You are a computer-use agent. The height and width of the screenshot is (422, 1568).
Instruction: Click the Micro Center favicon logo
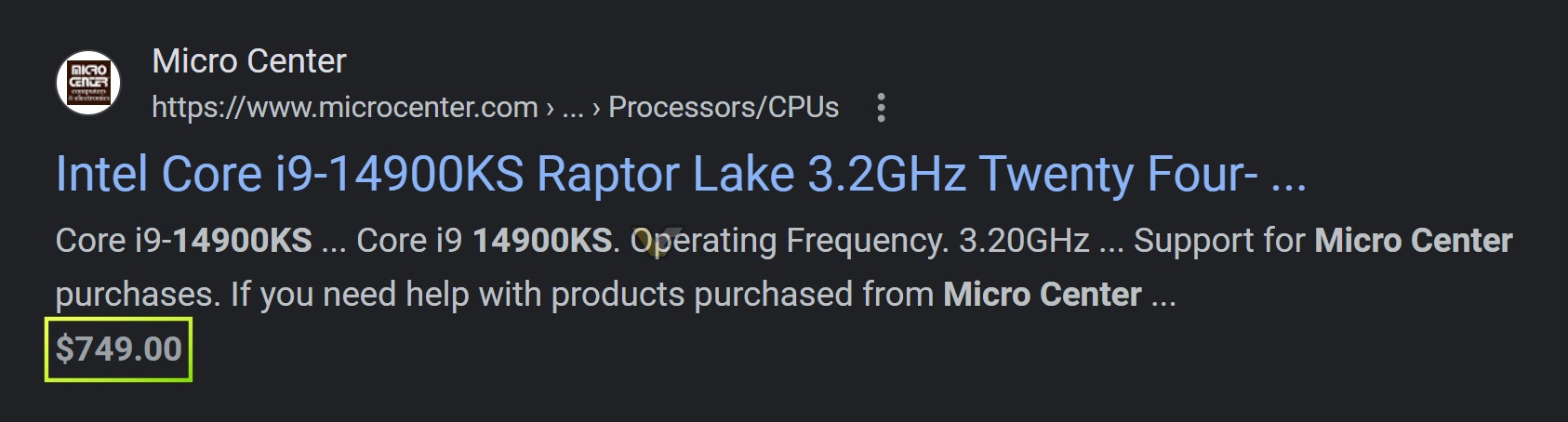pos(88,83)
